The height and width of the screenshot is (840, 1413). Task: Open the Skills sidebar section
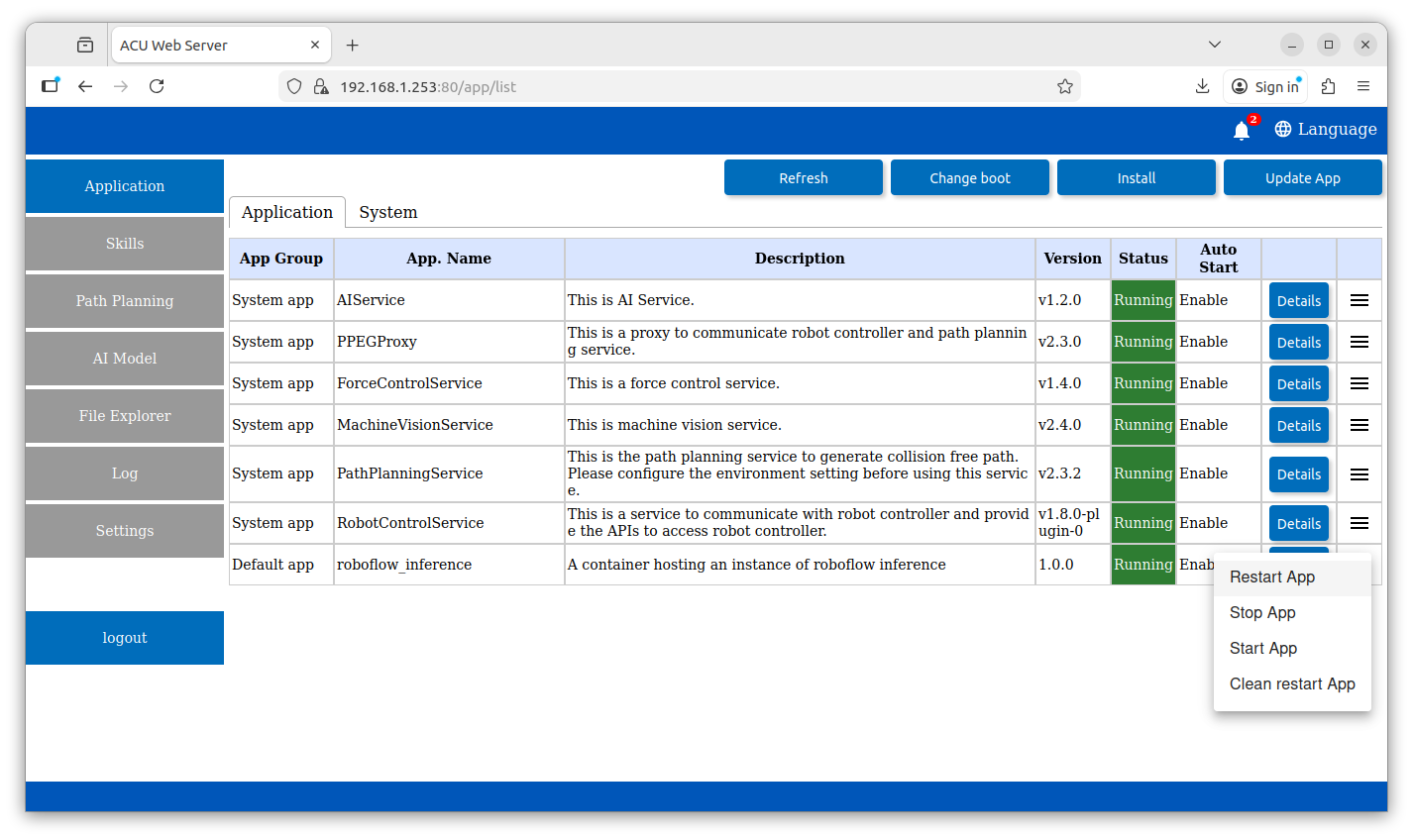[x=125, y=244]
